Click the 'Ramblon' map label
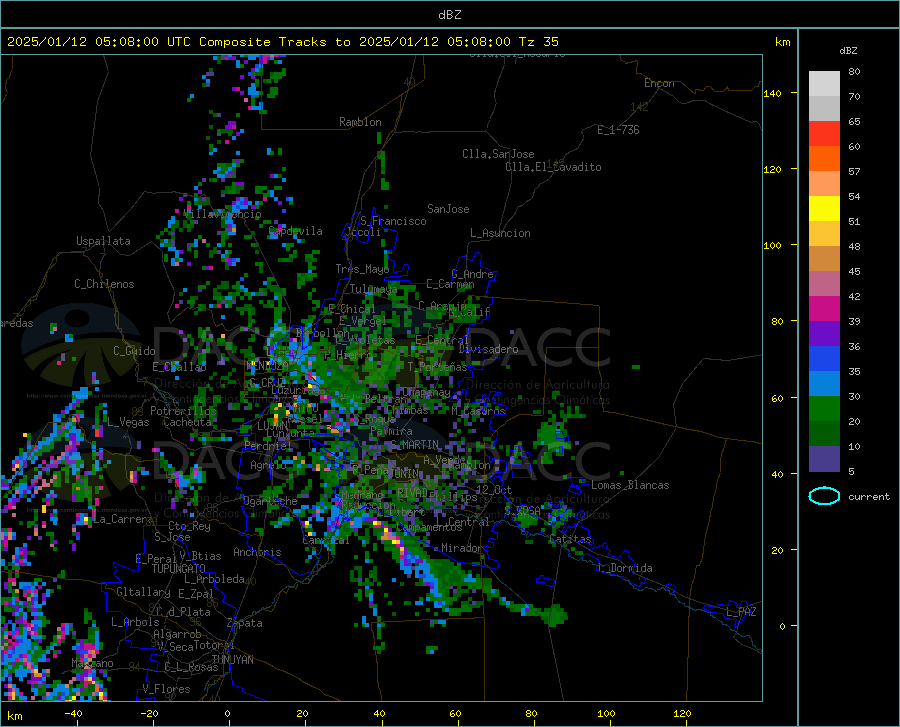The width and height of the screenshot is (900, 727). tap(360, 122)
